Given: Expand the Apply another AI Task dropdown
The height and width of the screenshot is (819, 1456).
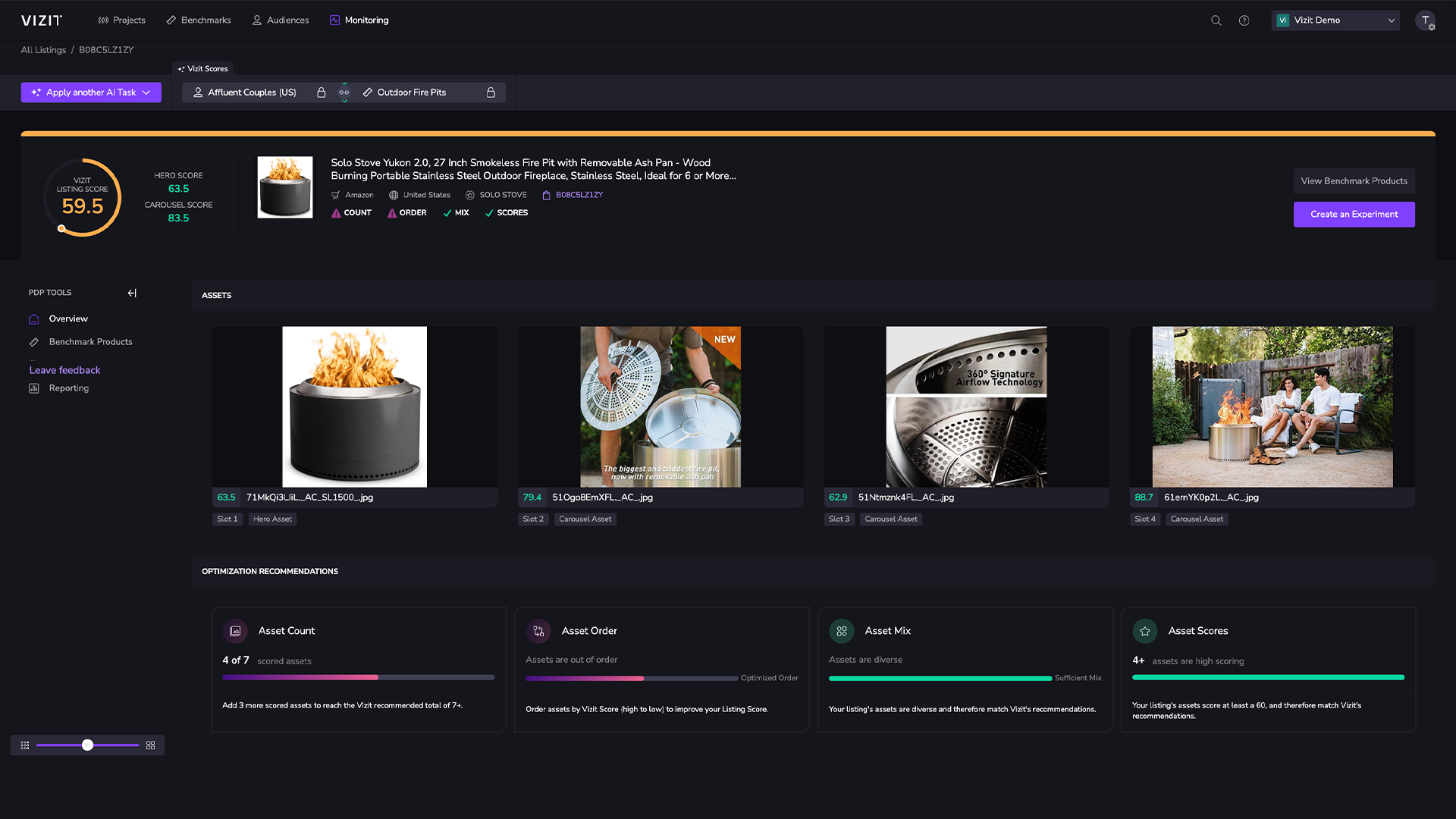Looking at the screenshot, I should click(x=91, y=93).
